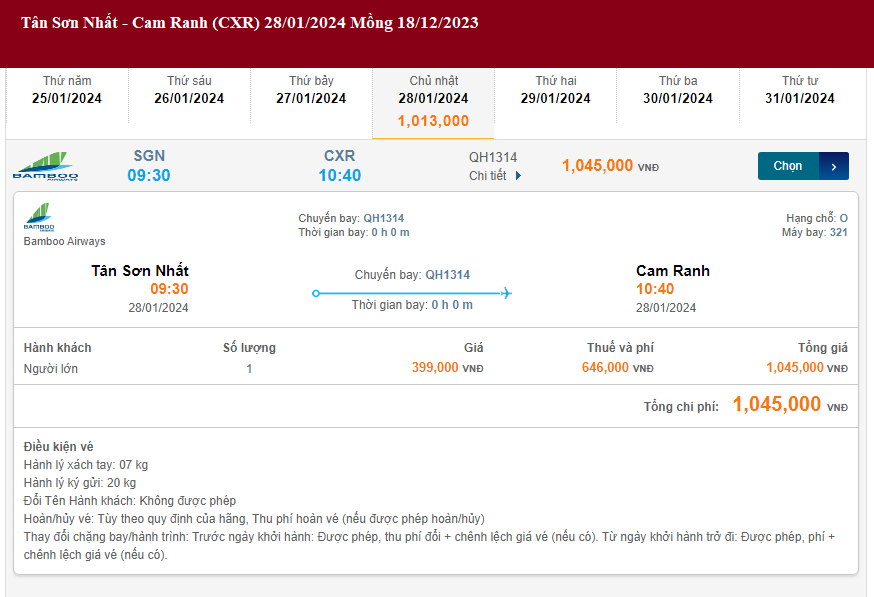Switch to Thứ ba 30/01/2024 tab
The height and width of the screenshot is (597, 874).
point(677,90)
